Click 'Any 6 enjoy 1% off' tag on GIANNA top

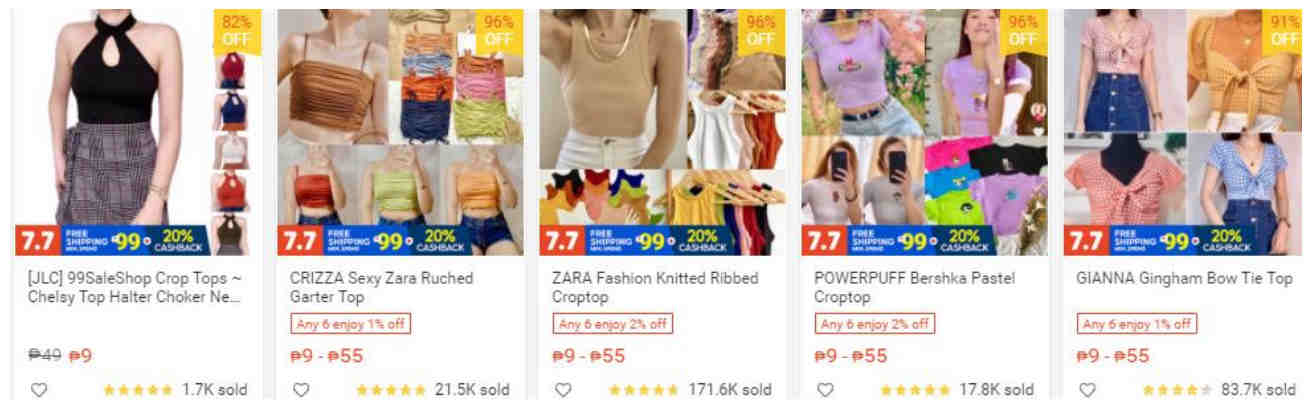[x=1137, y=324]
